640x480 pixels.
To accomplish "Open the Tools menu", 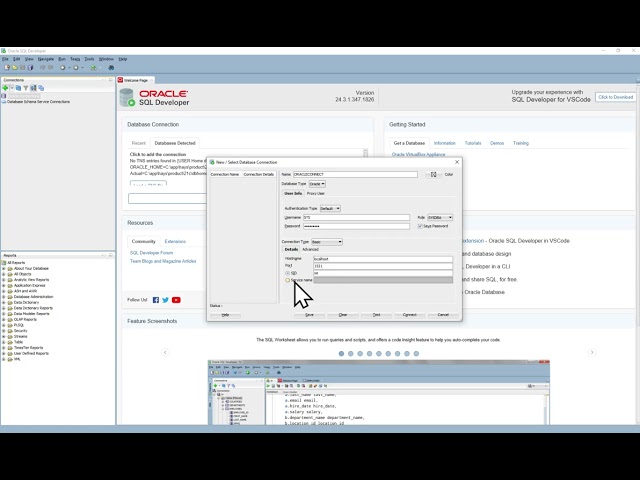I will (x=89, y=59).
